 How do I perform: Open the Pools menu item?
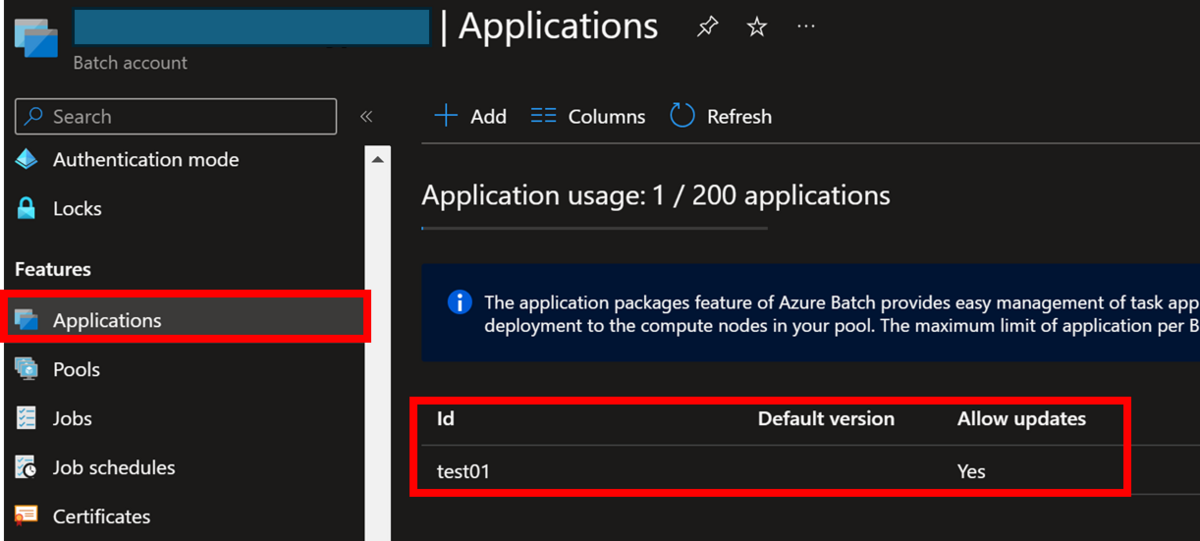[76, 369]
